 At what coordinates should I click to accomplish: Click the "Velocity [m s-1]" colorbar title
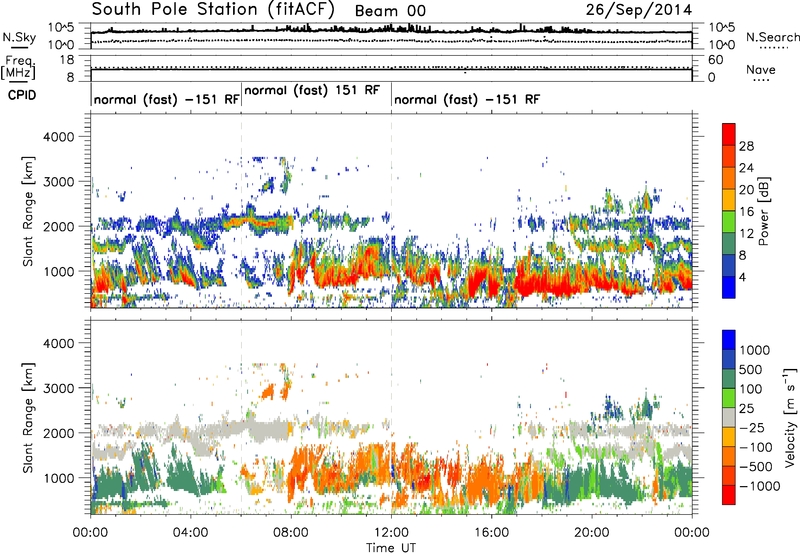(x=790, y=417)
